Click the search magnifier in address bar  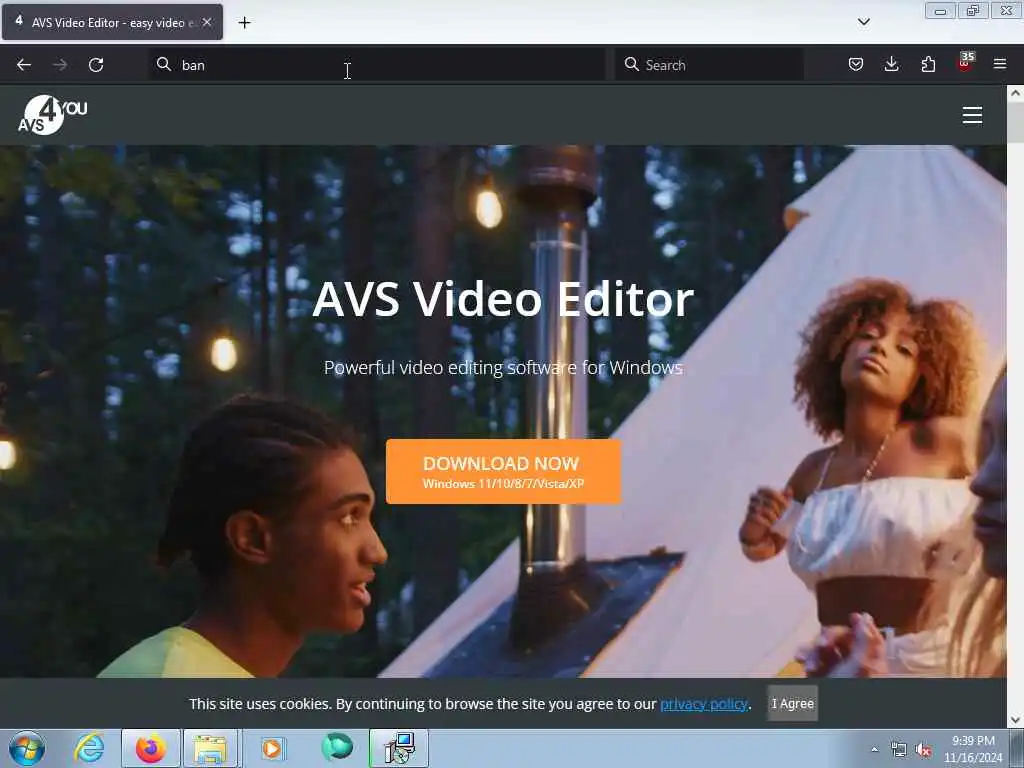(164, 64)
